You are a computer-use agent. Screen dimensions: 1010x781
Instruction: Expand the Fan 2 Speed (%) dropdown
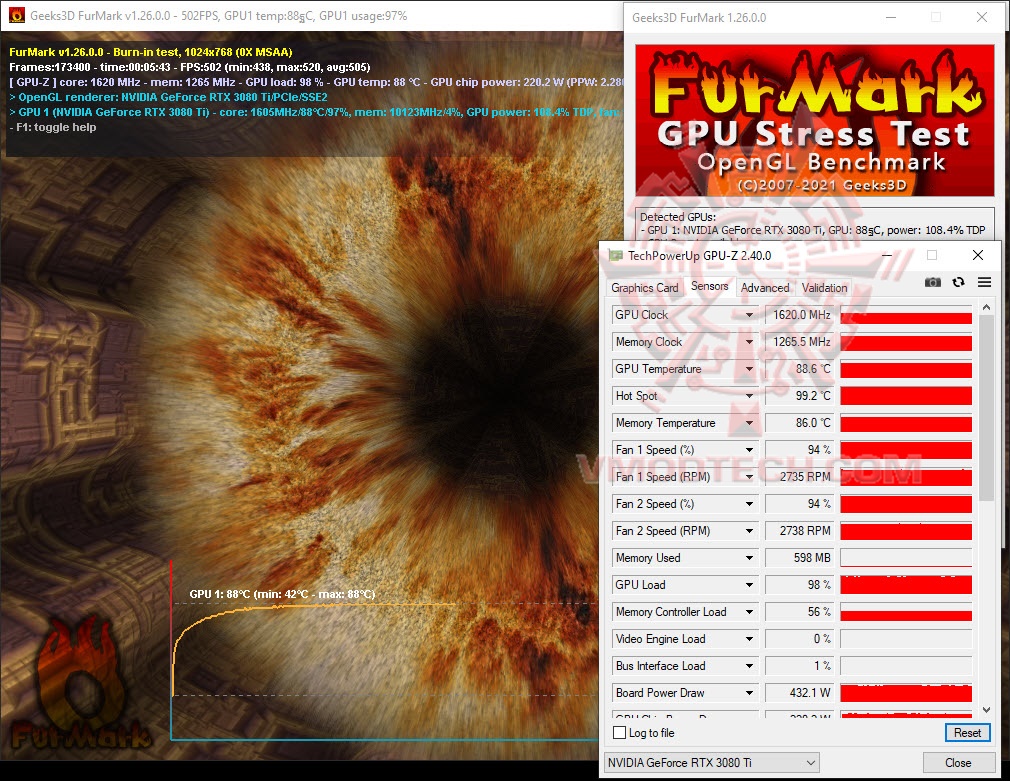749,504
